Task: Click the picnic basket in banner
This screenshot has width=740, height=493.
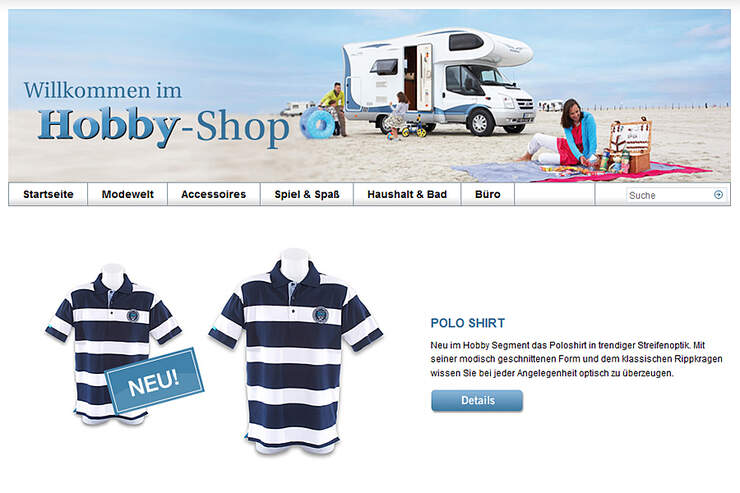Action: (x=631, y=145)
